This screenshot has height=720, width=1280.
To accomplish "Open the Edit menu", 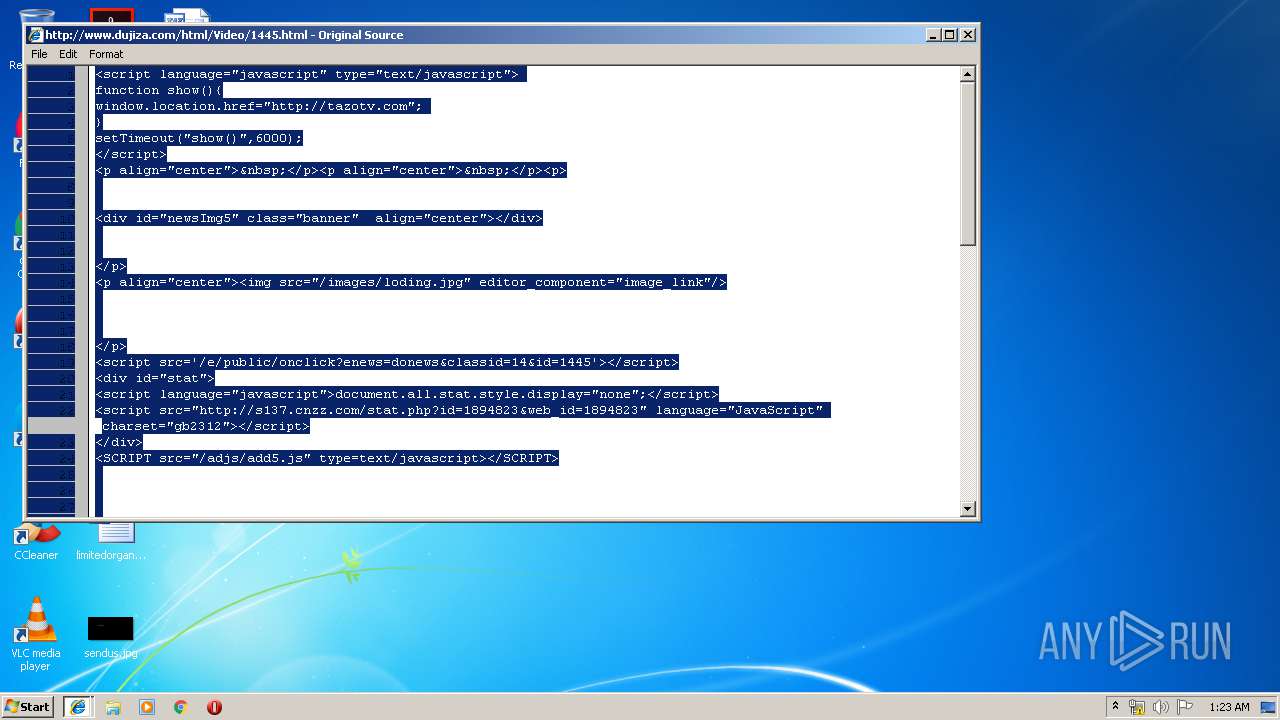I will click(x=68, y=54).
